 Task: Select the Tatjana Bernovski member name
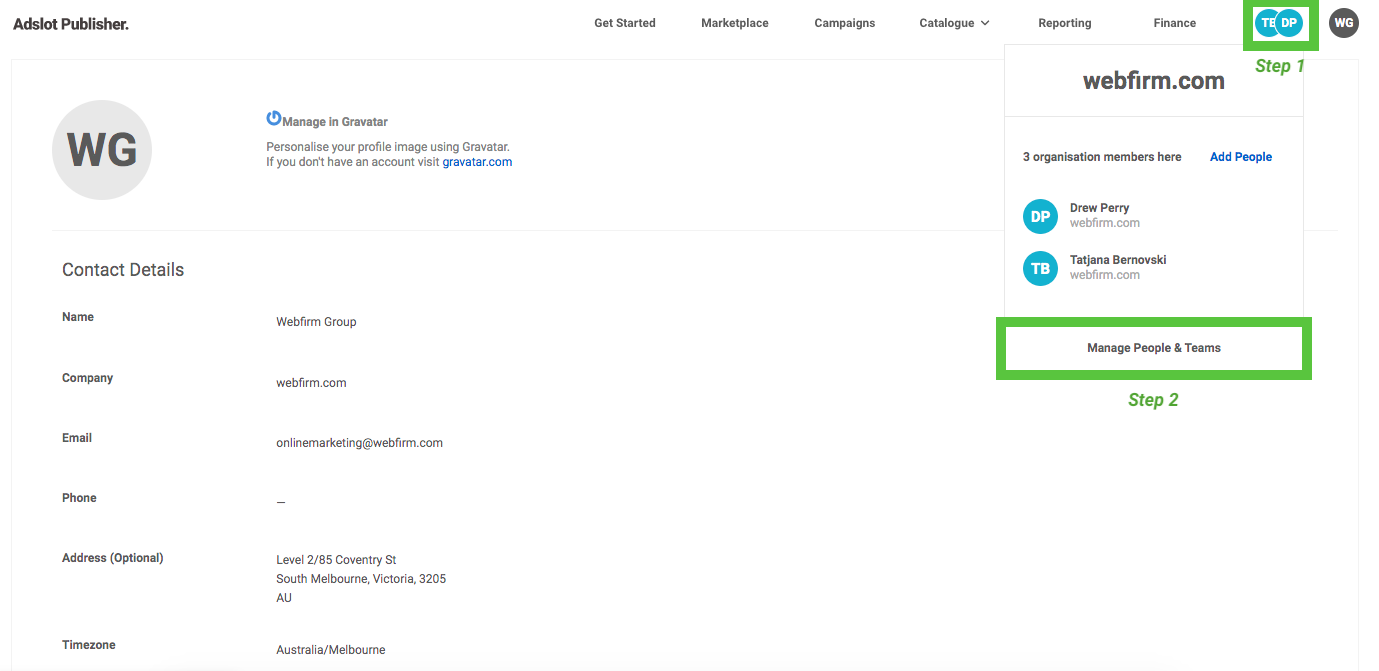(1118, 260)
